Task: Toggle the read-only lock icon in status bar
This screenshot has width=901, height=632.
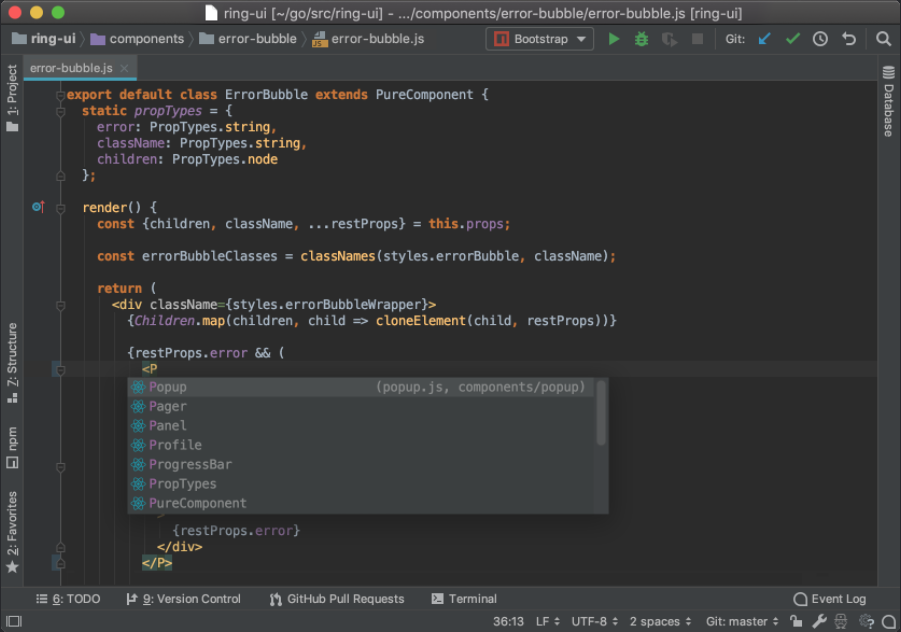Action: tap(796, 621)
